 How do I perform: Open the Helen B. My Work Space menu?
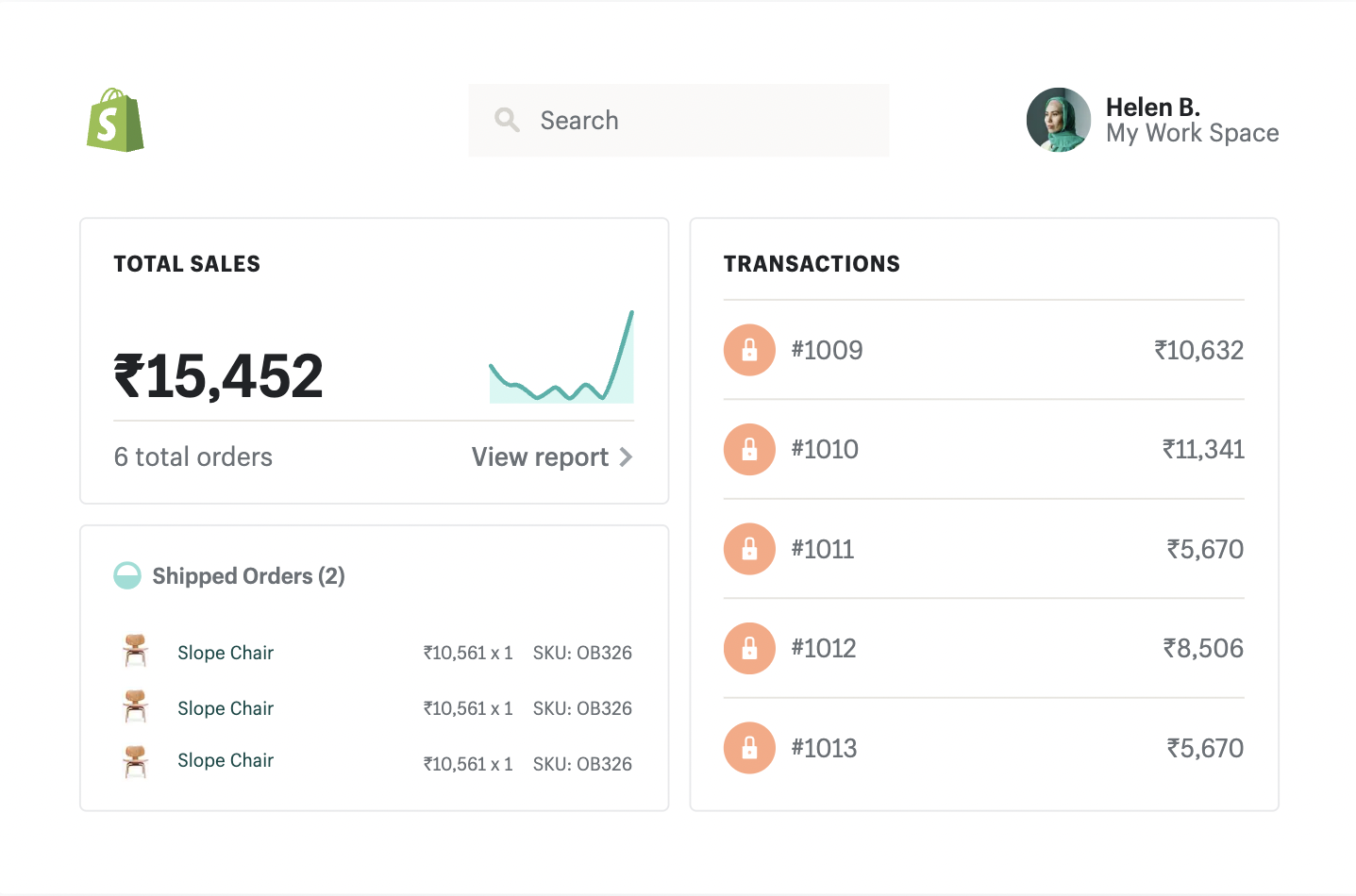pyautogui.click(x=1153, y=120)
